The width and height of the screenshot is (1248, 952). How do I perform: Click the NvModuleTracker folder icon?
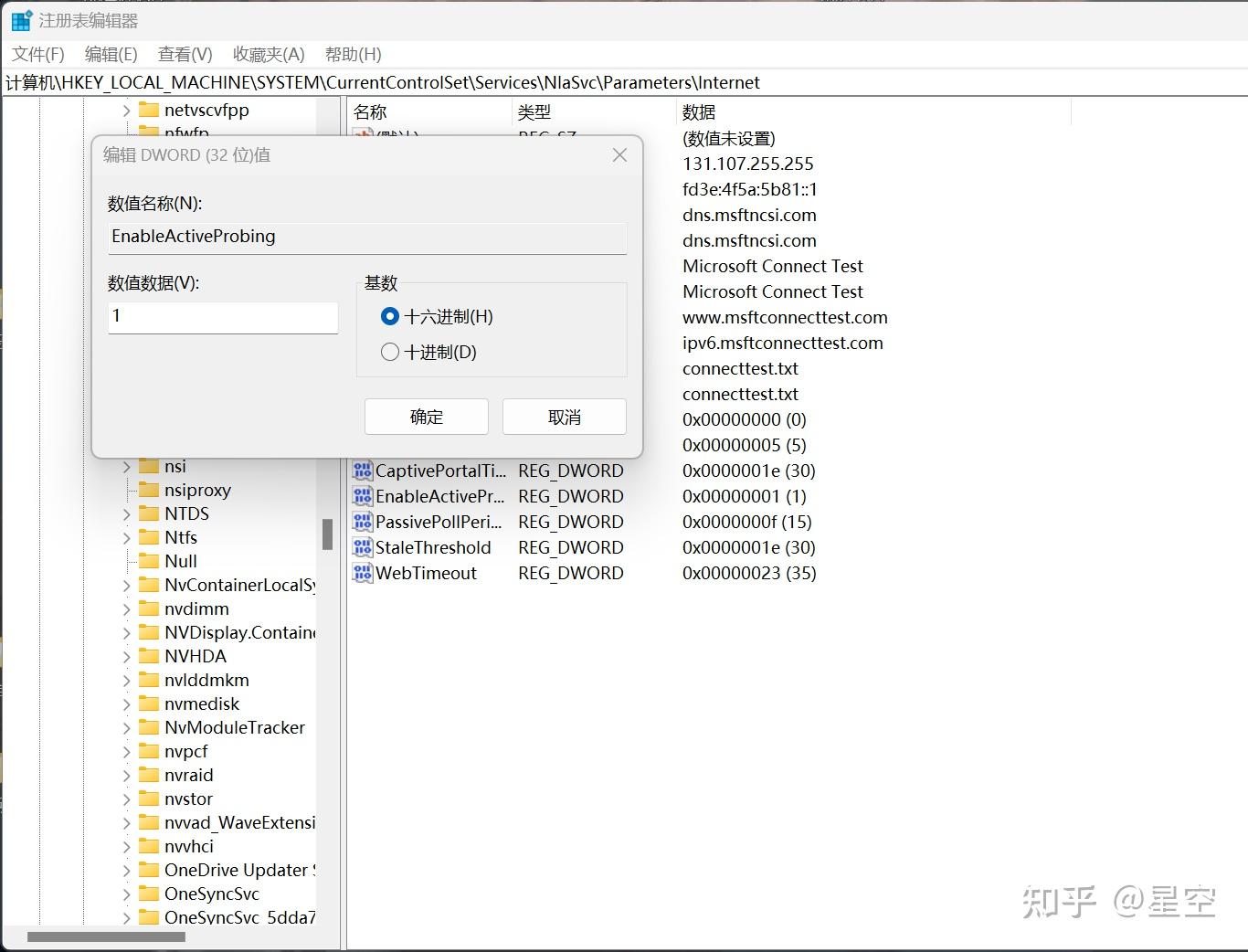click(x=149, y=727)
